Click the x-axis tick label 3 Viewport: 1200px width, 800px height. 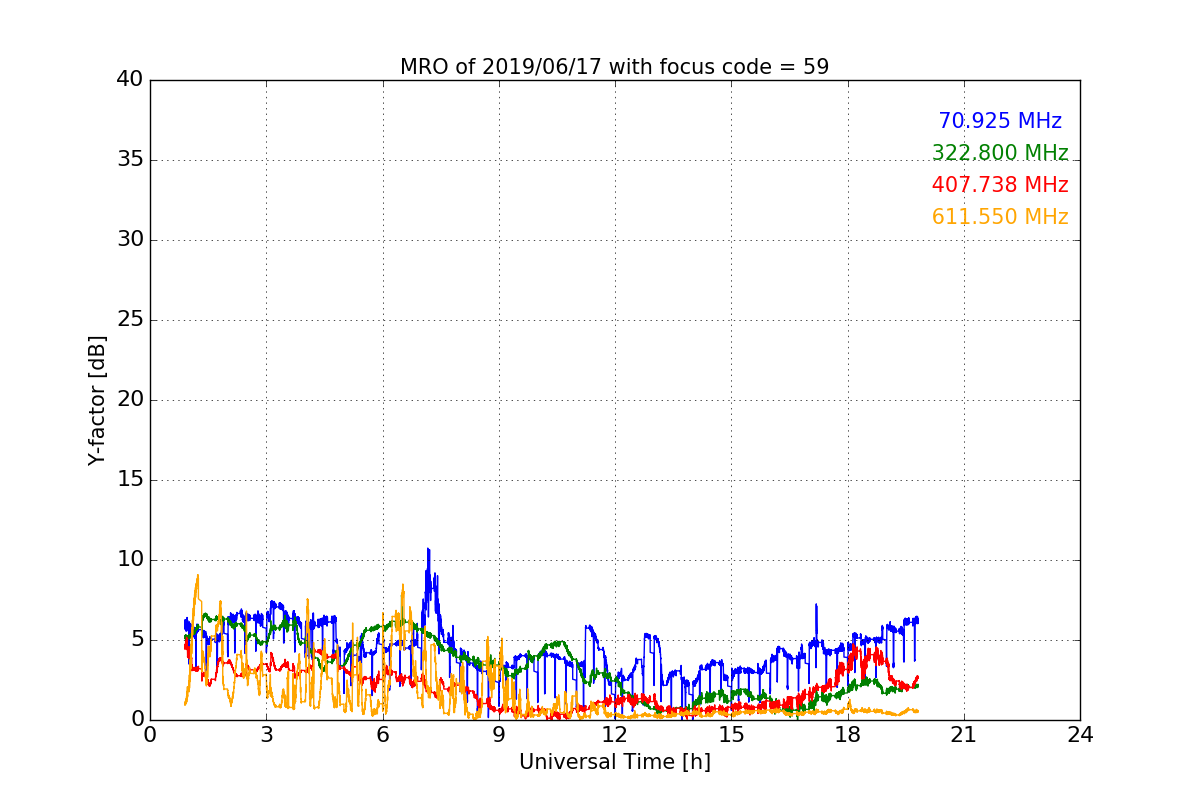(x=266, y=735)
